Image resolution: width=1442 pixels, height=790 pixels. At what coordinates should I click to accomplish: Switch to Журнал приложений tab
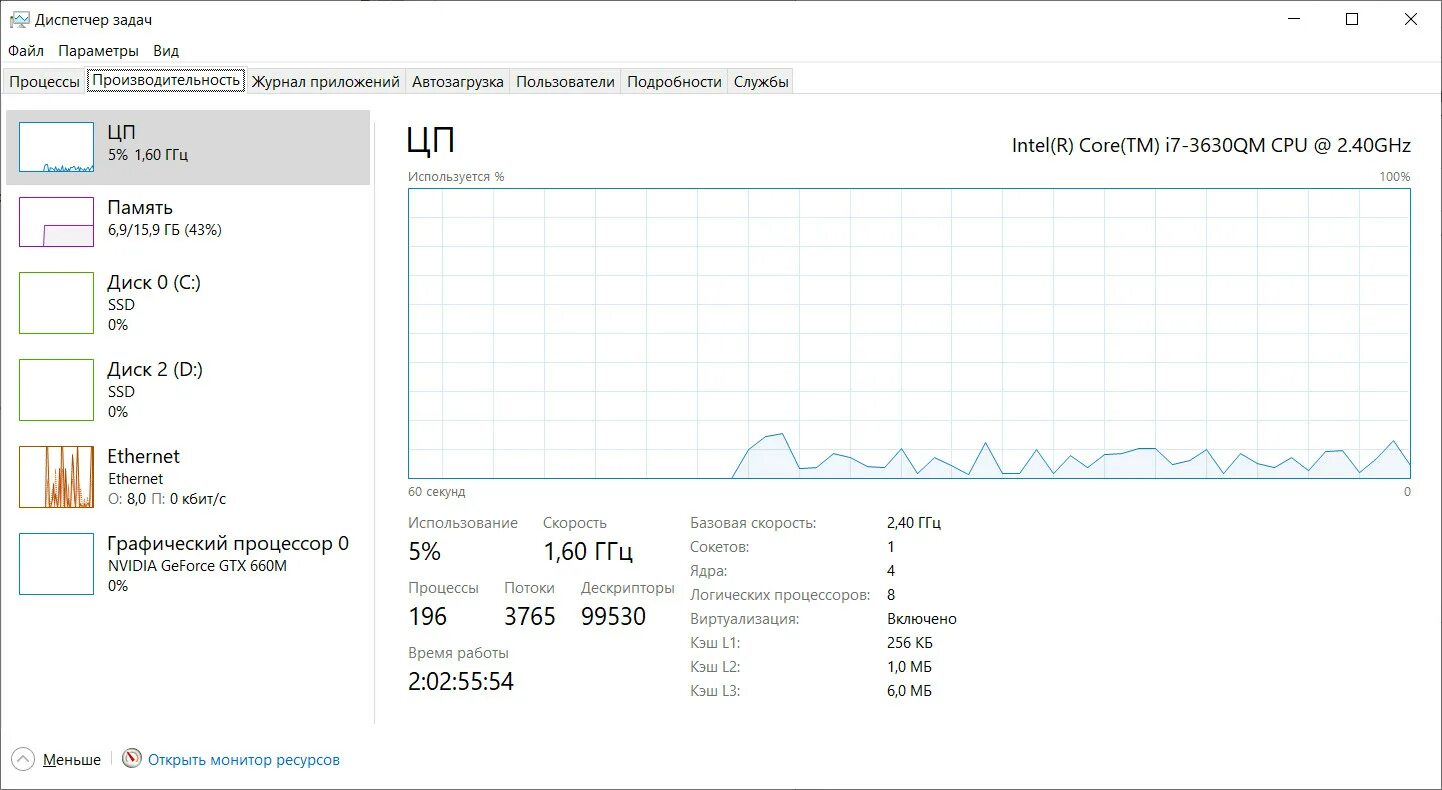pos(326,82)
